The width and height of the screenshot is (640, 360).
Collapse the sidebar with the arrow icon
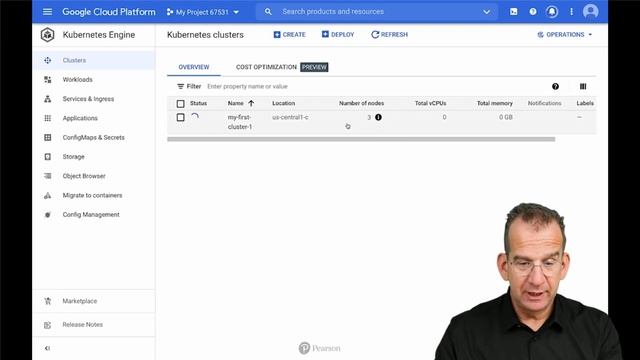pos(47,348)
